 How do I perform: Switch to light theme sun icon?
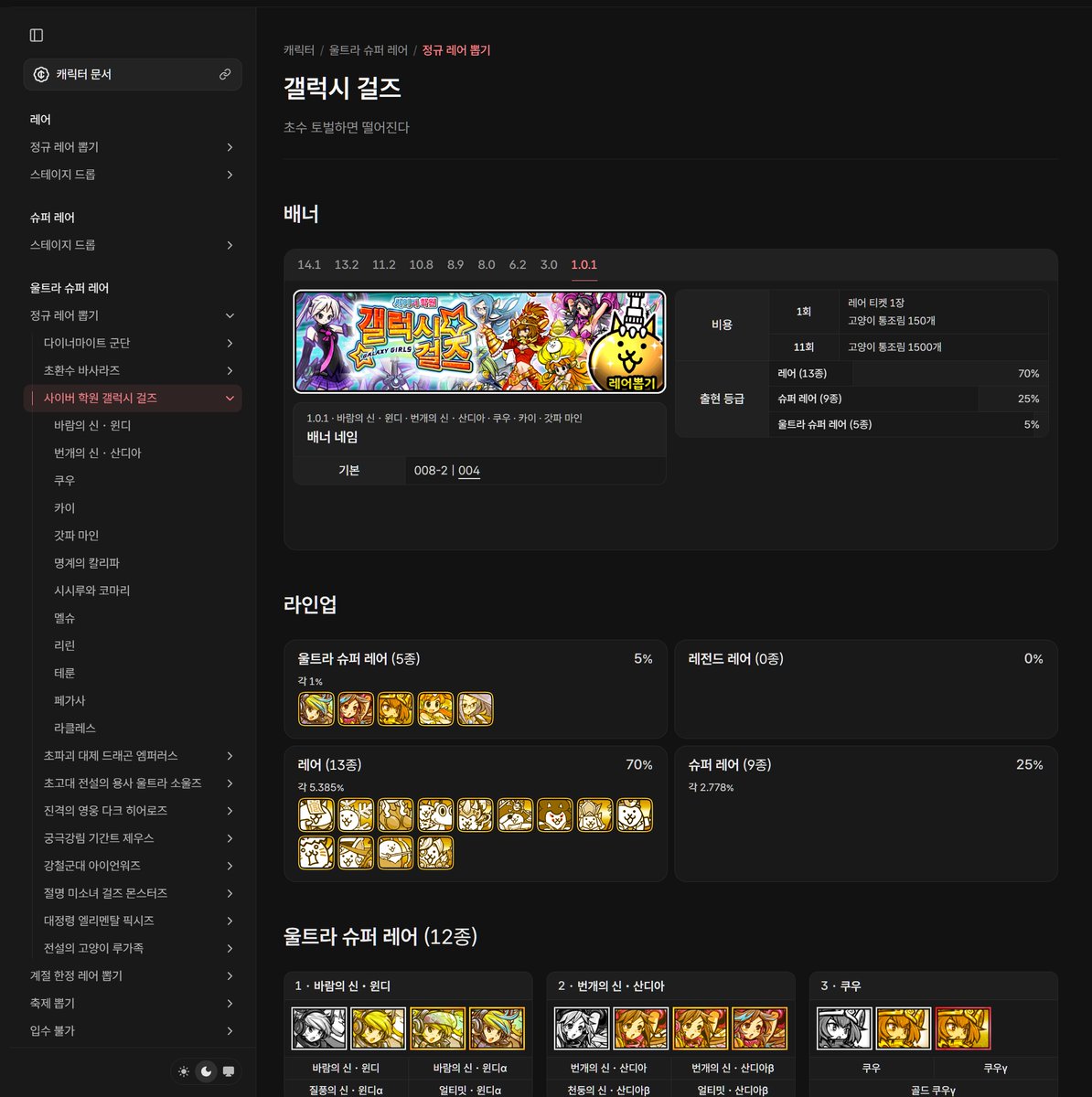click(184, 1071)
